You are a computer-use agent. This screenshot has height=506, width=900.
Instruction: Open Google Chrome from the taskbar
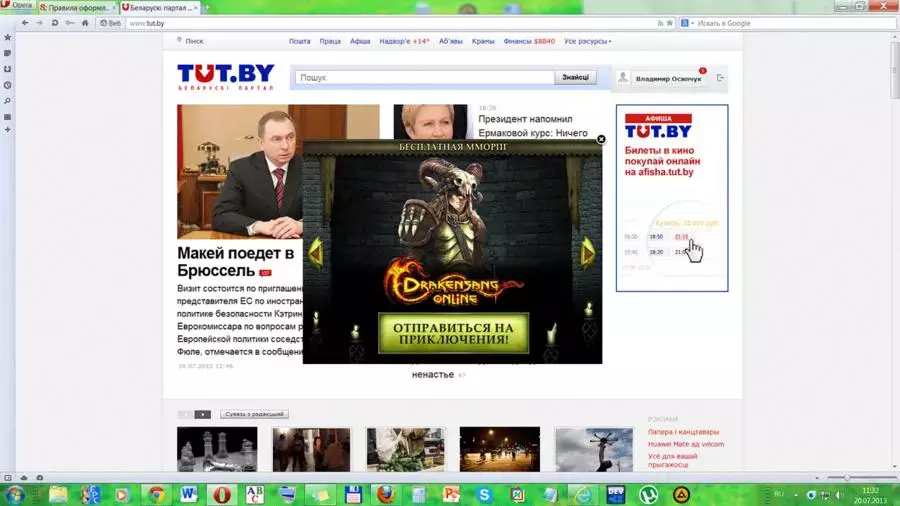(x=156, y=494)
